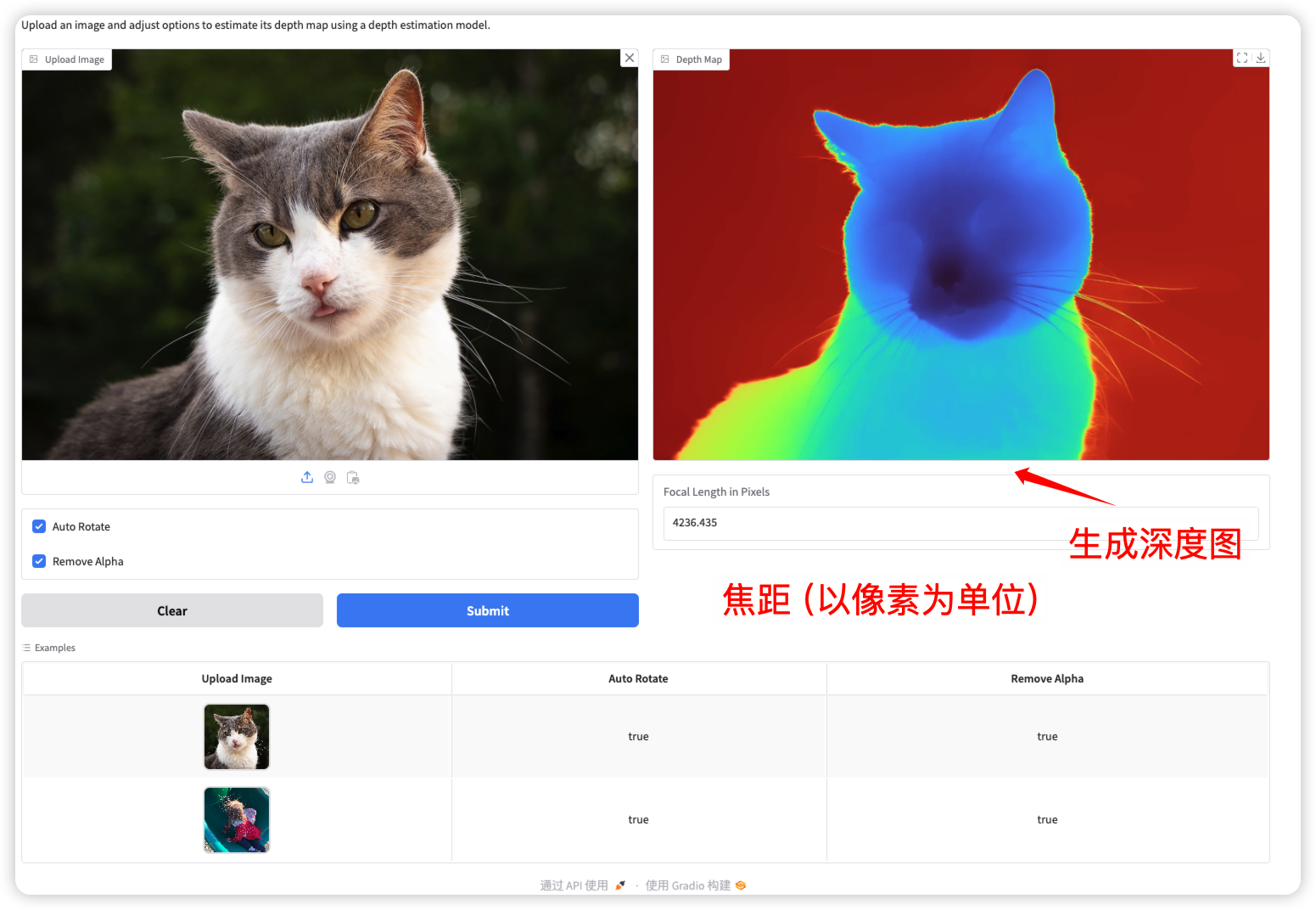Click the Examples list icon
This screenshot has width=1316, height=910.
tap(27, 648)
